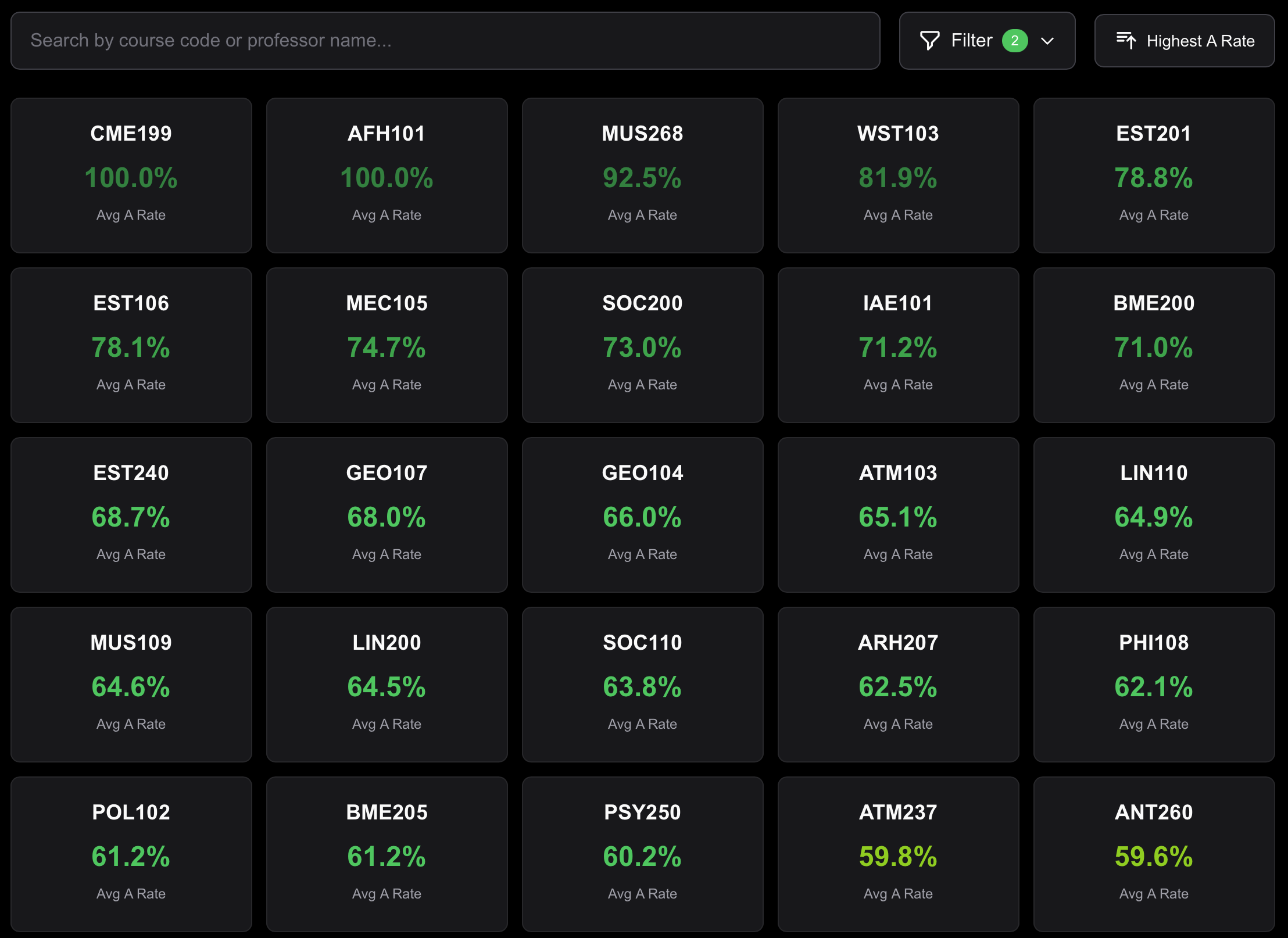
Task: Open the ATM237 course card
Action: (898, 854)
